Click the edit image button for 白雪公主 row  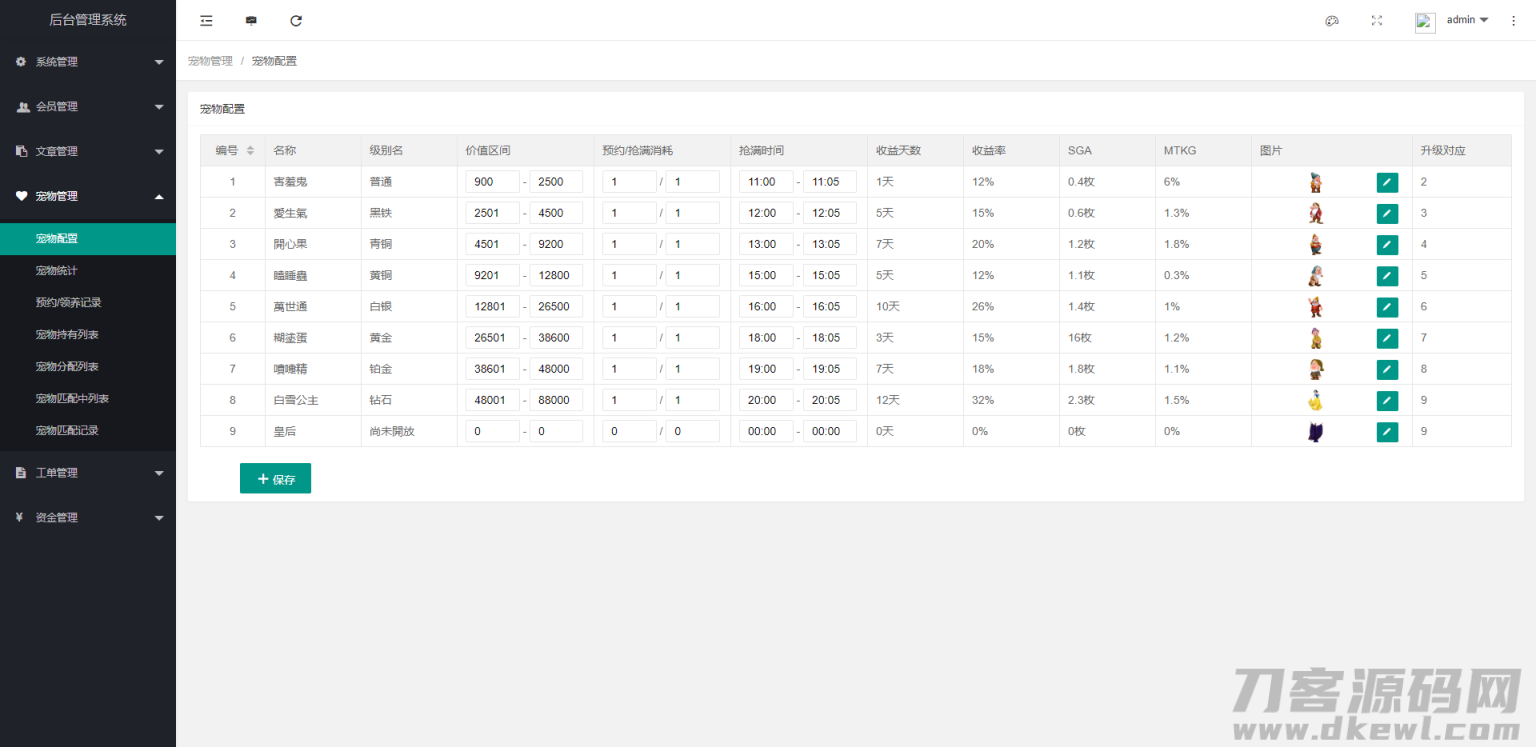tap(1387, 400)
